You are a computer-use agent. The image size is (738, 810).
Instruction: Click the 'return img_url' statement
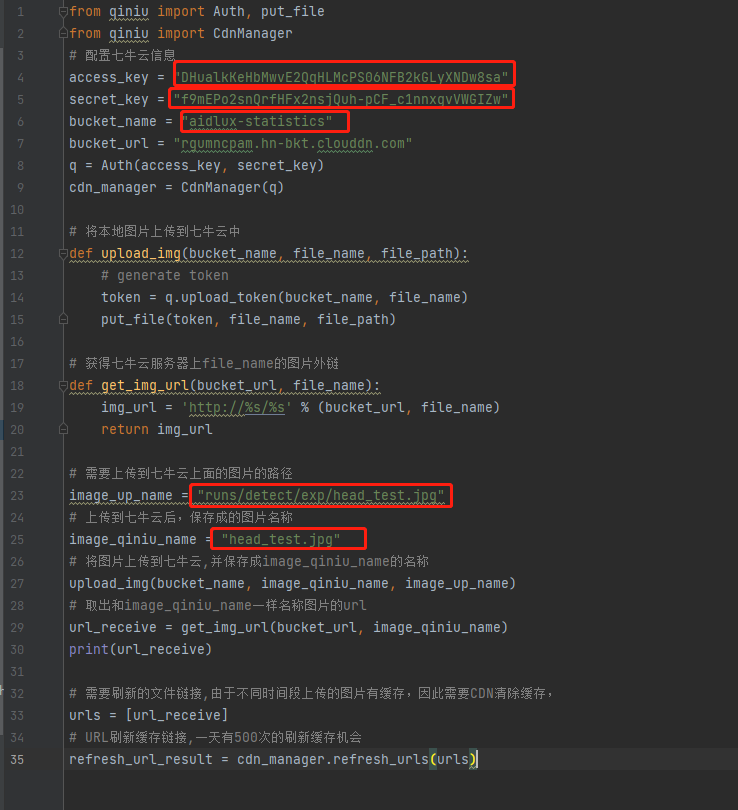pyautogui.click(x=157, y=429)
